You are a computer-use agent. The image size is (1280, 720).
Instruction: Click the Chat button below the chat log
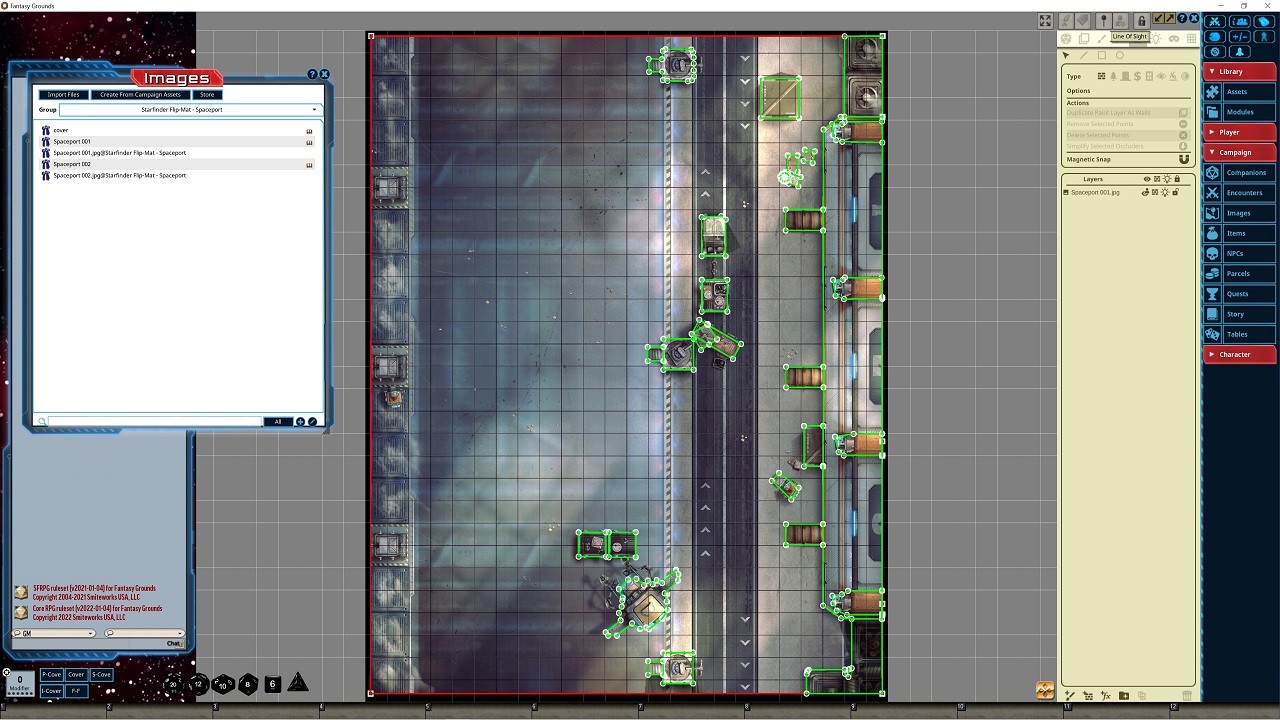(173, 643)
